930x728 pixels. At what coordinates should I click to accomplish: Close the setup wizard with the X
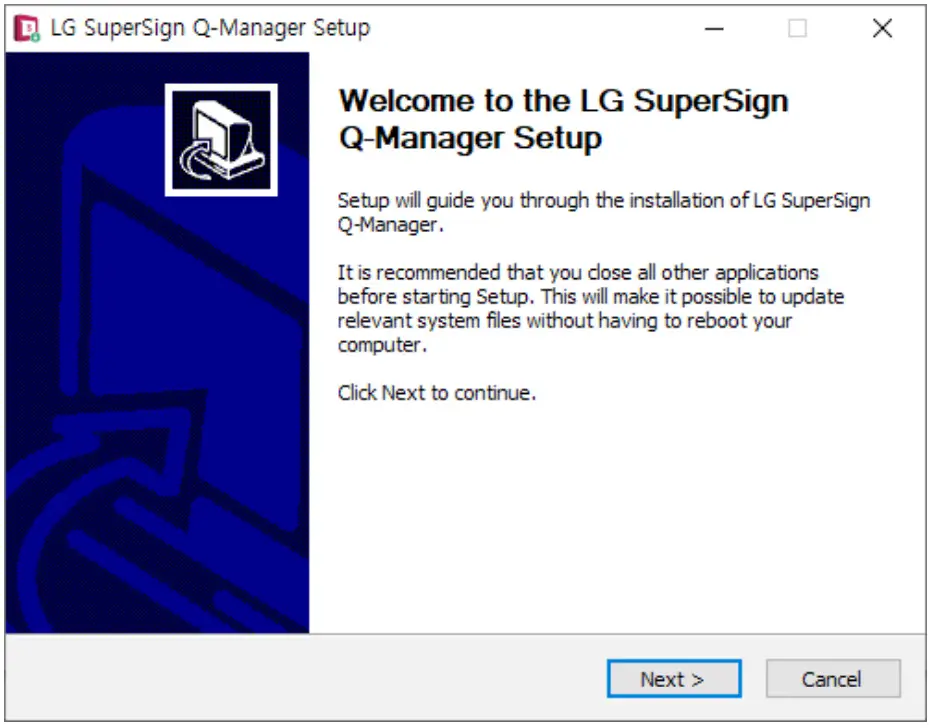click(882, 28)
